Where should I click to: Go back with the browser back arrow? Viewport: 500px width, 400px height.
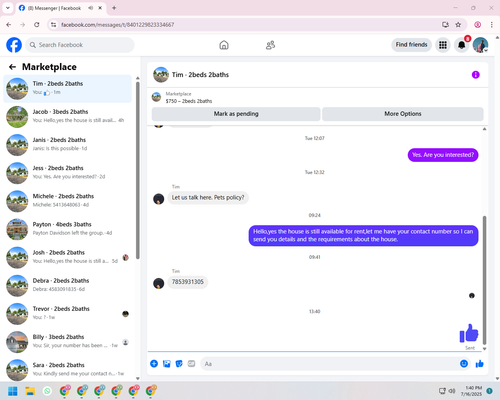click(x=9, y=25)
